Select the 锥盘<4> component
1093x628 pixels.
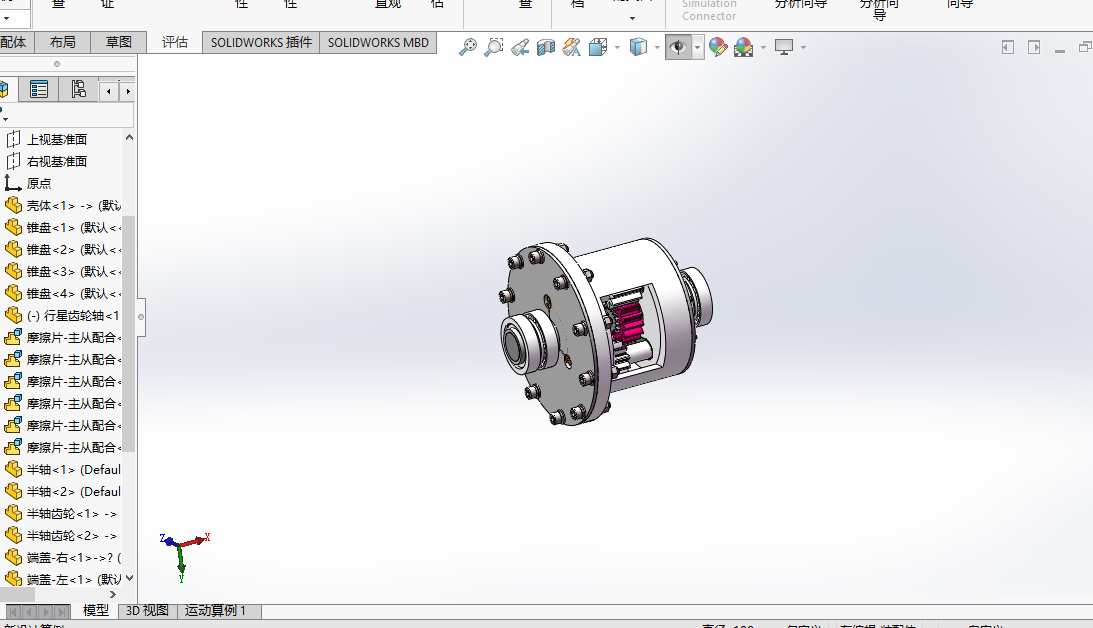click(73, 293)
